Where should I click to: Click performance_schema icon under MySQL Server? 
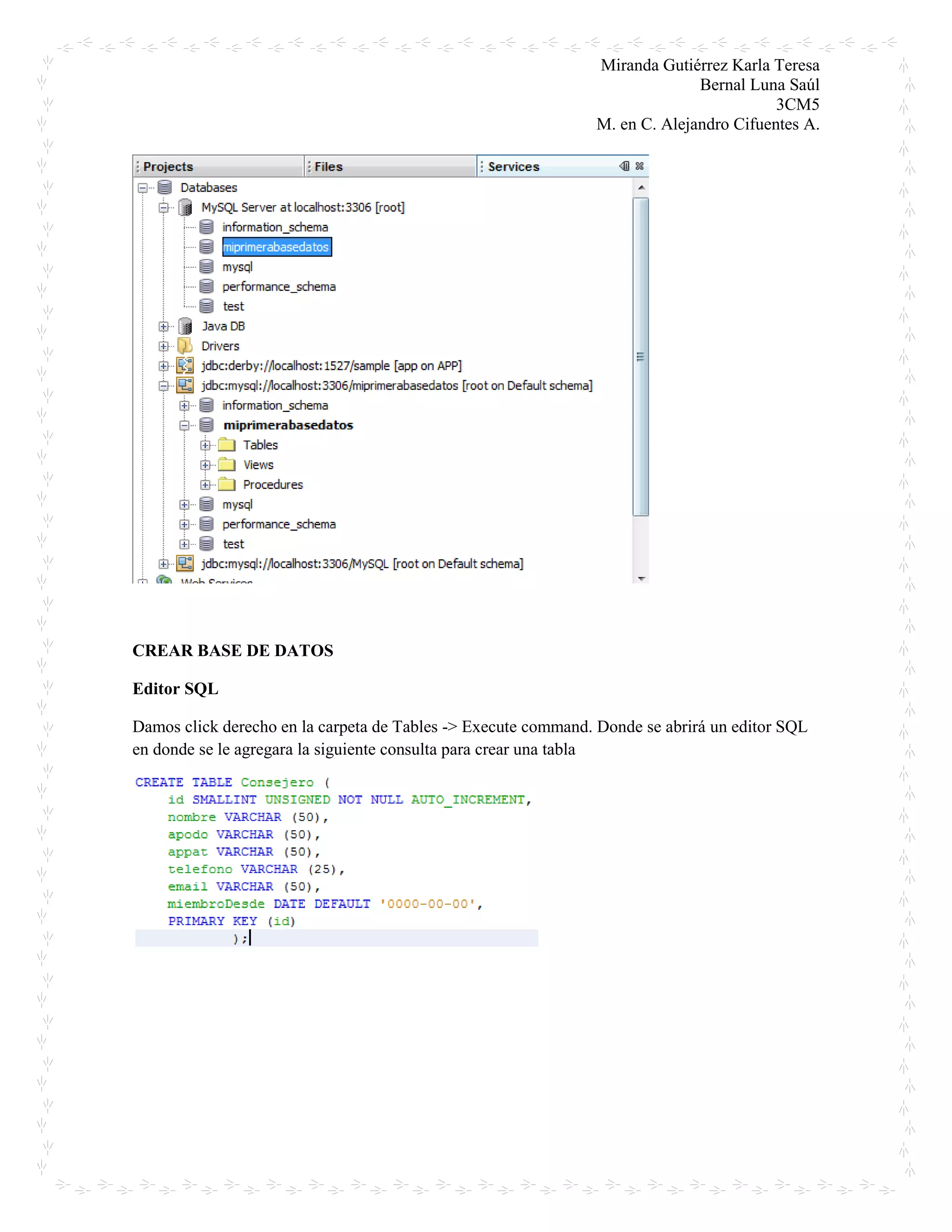206,286
